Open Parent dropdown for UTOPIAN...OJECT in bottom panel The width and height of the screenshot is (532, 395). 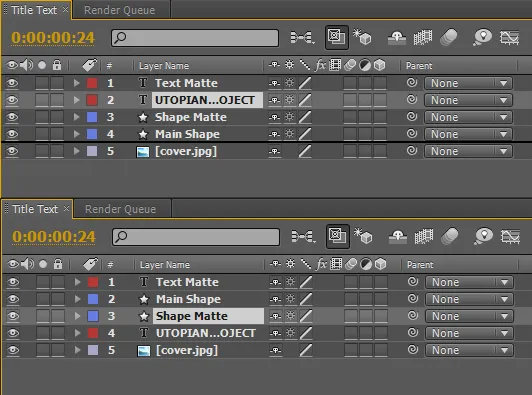[469, 333]
